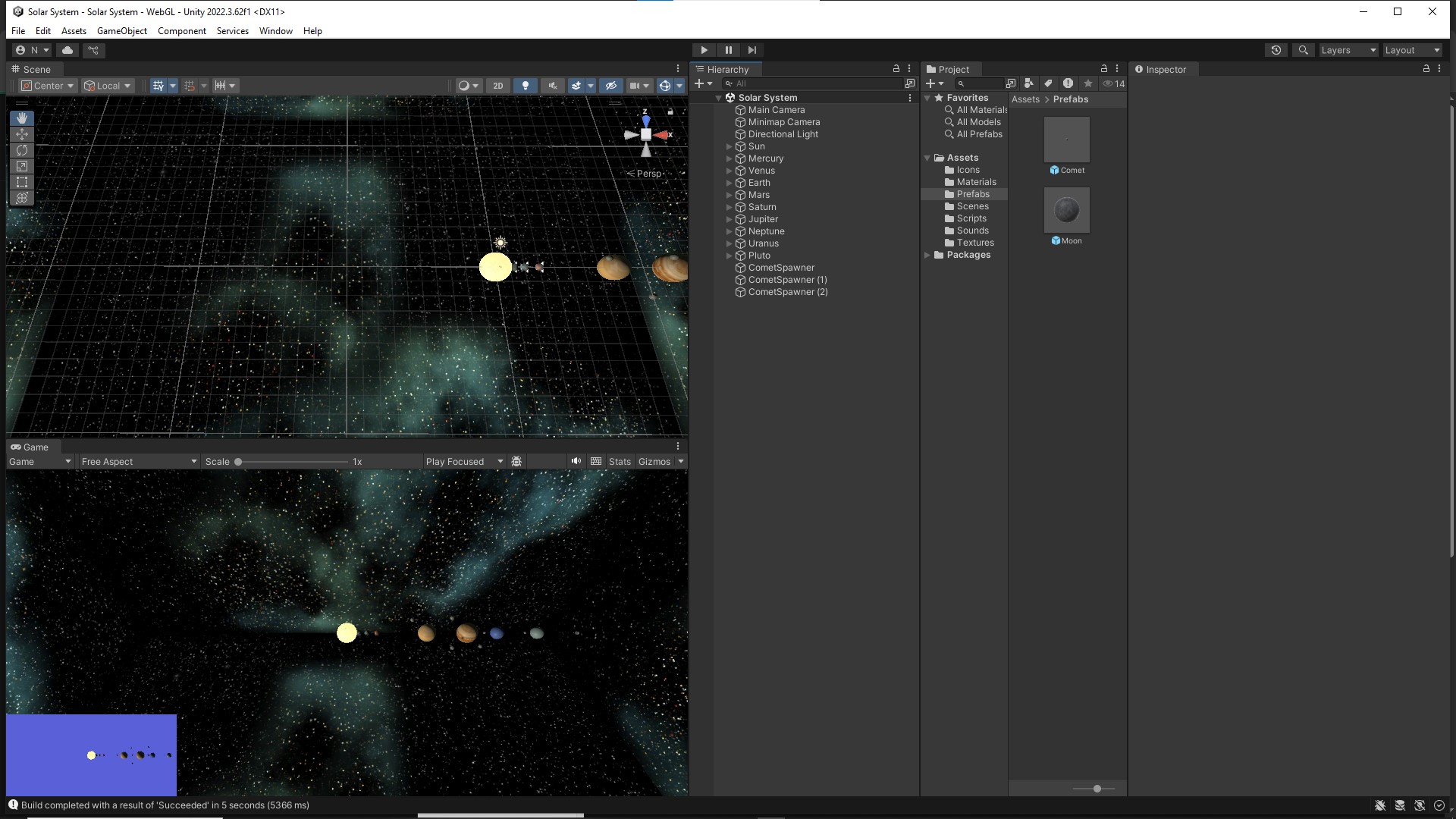Screen dimensions: 1456x819
Task: Open the Free Aspect dropdown
Action: (x=139, y=461)
